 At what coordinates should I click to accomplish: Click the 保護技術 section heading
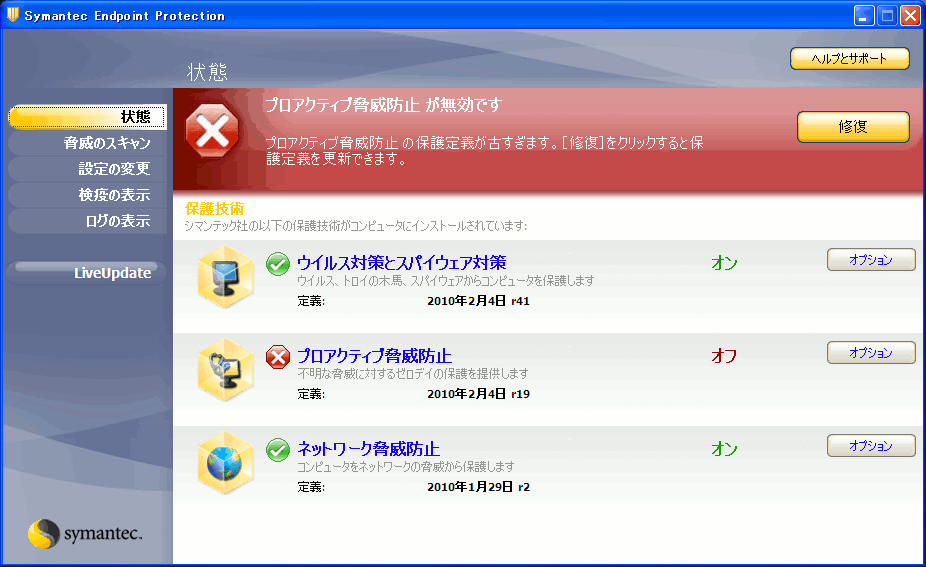pos(214,208)
